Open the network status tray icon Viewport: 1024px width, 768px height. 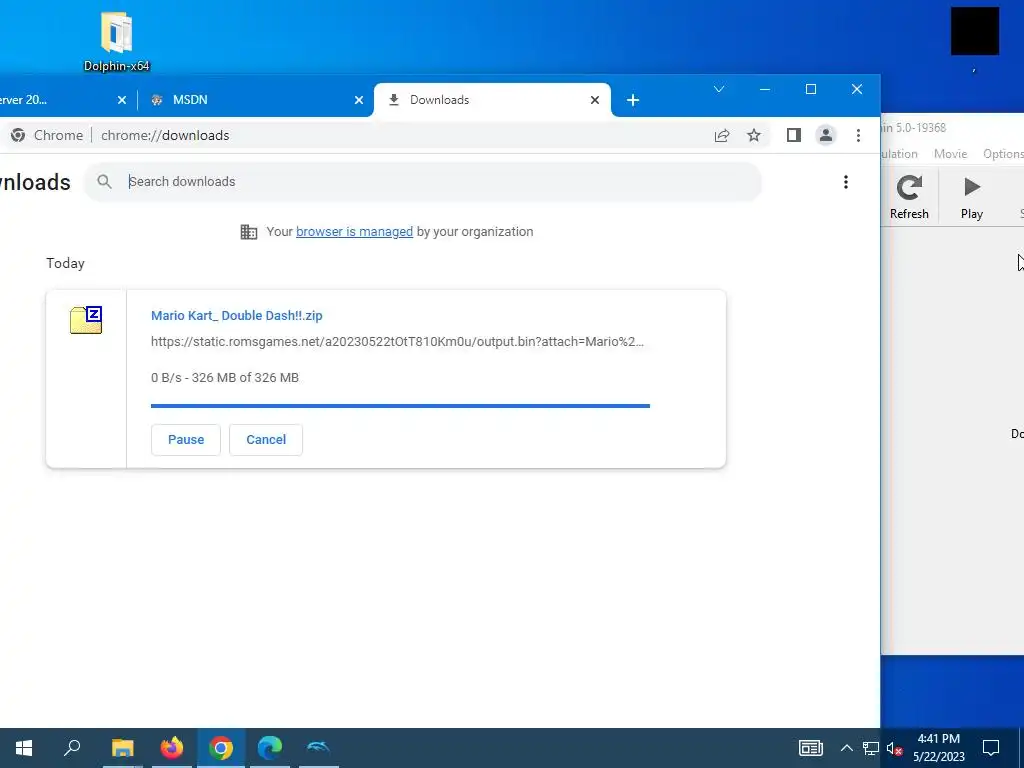[870, 748]
